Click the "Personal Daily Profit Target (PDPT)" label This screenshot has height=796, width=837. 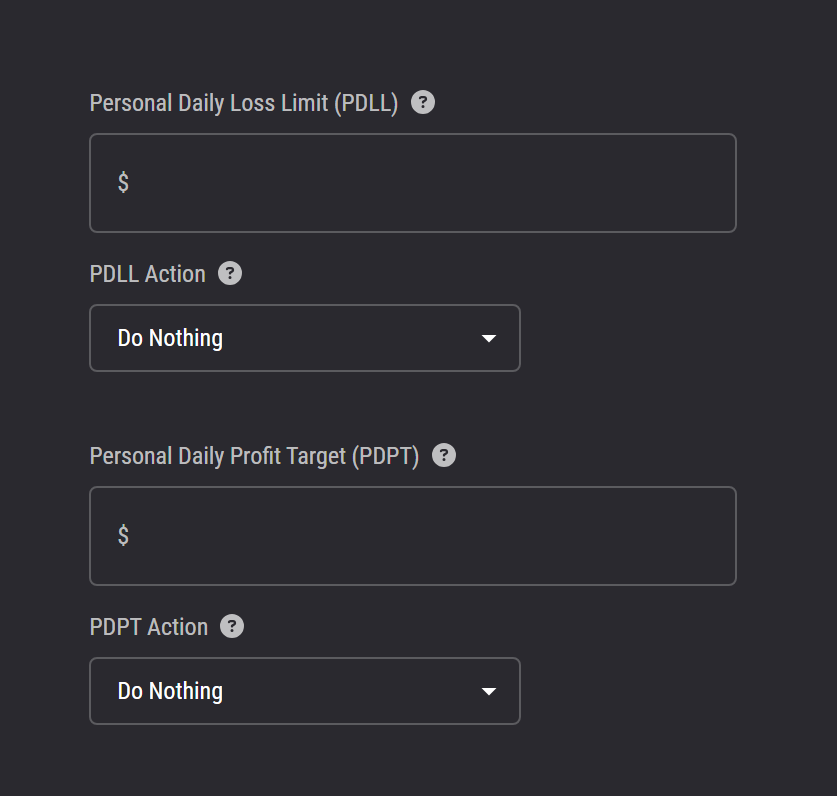(x=254, y=456)
